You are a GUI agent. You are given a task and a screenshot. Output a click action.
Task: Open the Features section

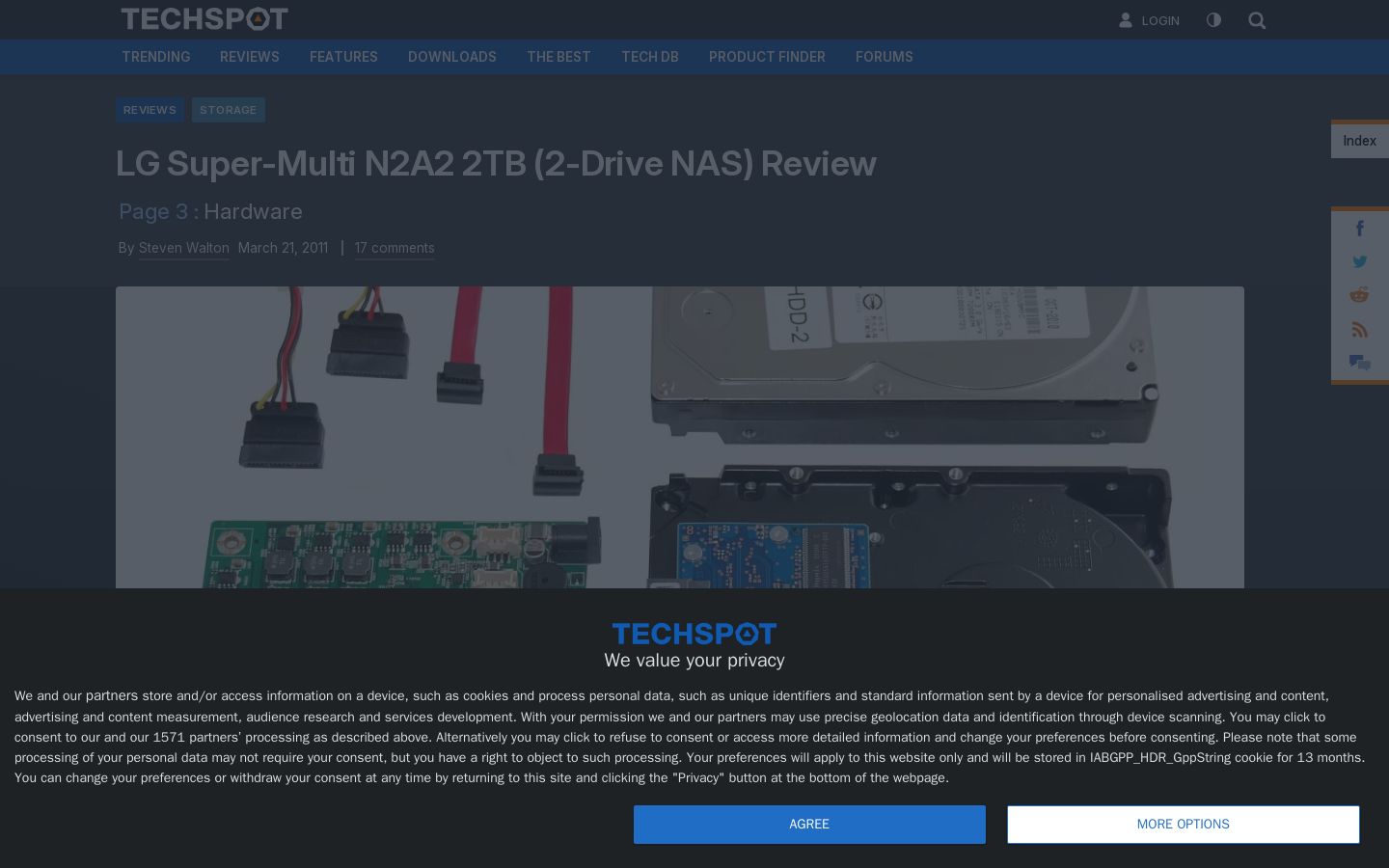tap(343, 57)
